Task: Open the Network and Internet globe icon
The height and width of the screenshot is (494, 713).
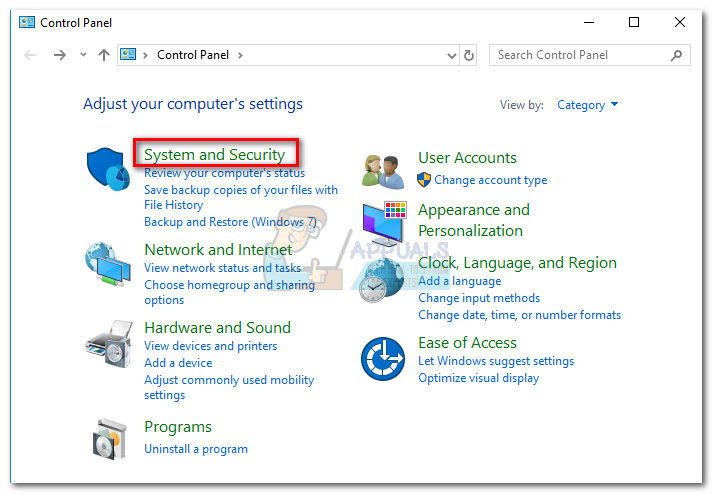Action: (x=107, y=265)
